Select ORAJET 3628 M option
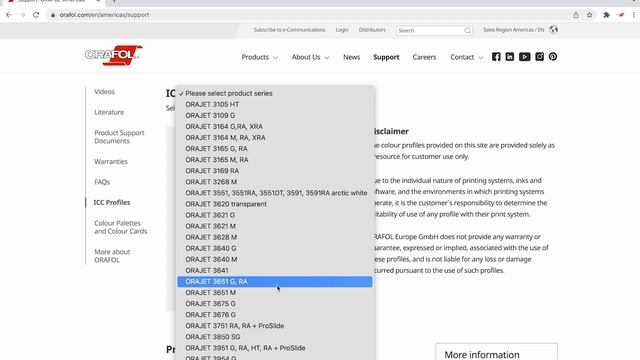 click(x=275, y=237)
